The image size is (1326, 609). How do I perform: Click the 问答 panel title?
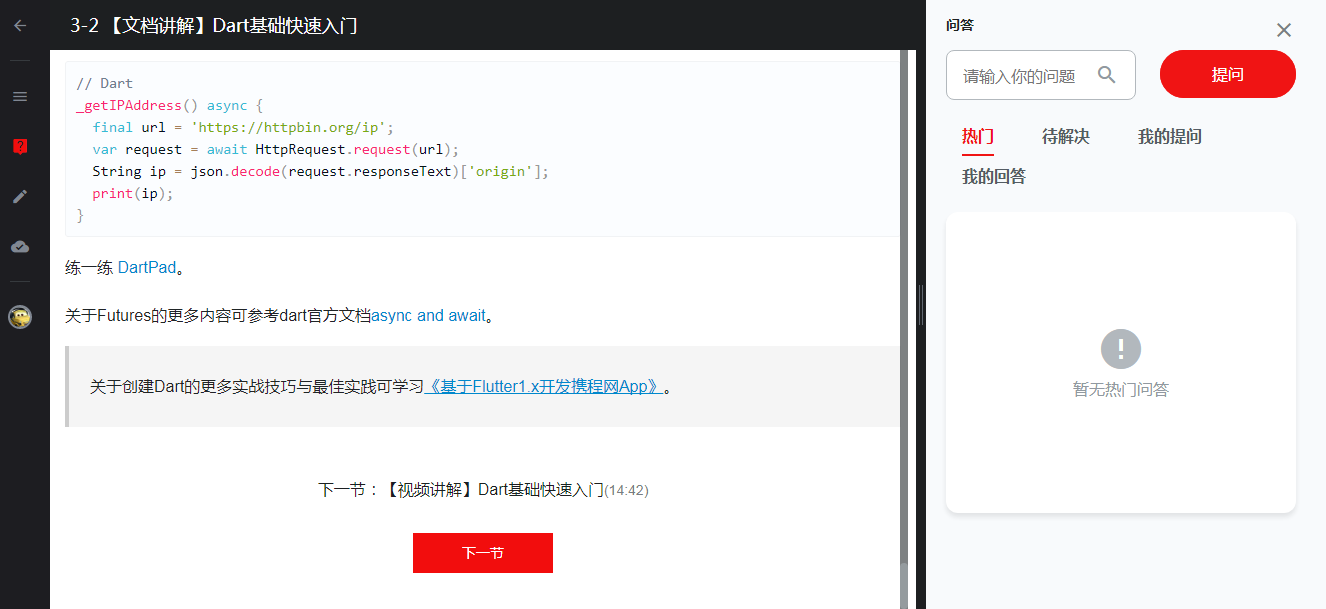pos(960,26)
